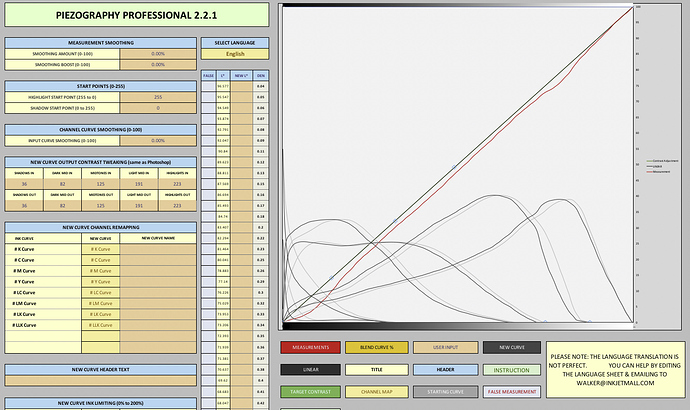This screenshot has height=410, width=690.
Task: Click the NEW L* column header
Action: pyautogui.click(x=242, y=76)
